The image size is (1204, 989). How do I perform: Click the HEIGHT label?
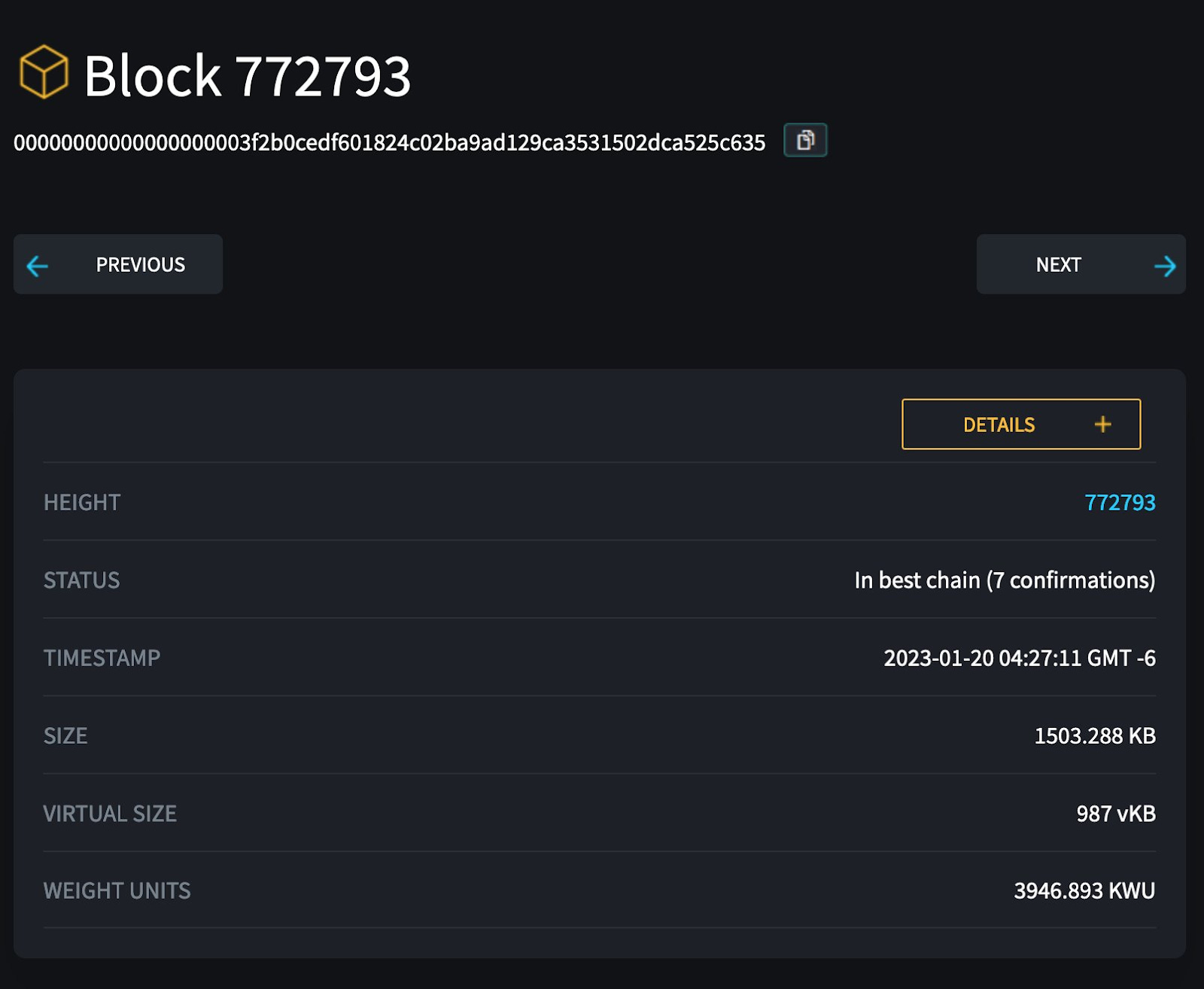click(x=82, y=503)
